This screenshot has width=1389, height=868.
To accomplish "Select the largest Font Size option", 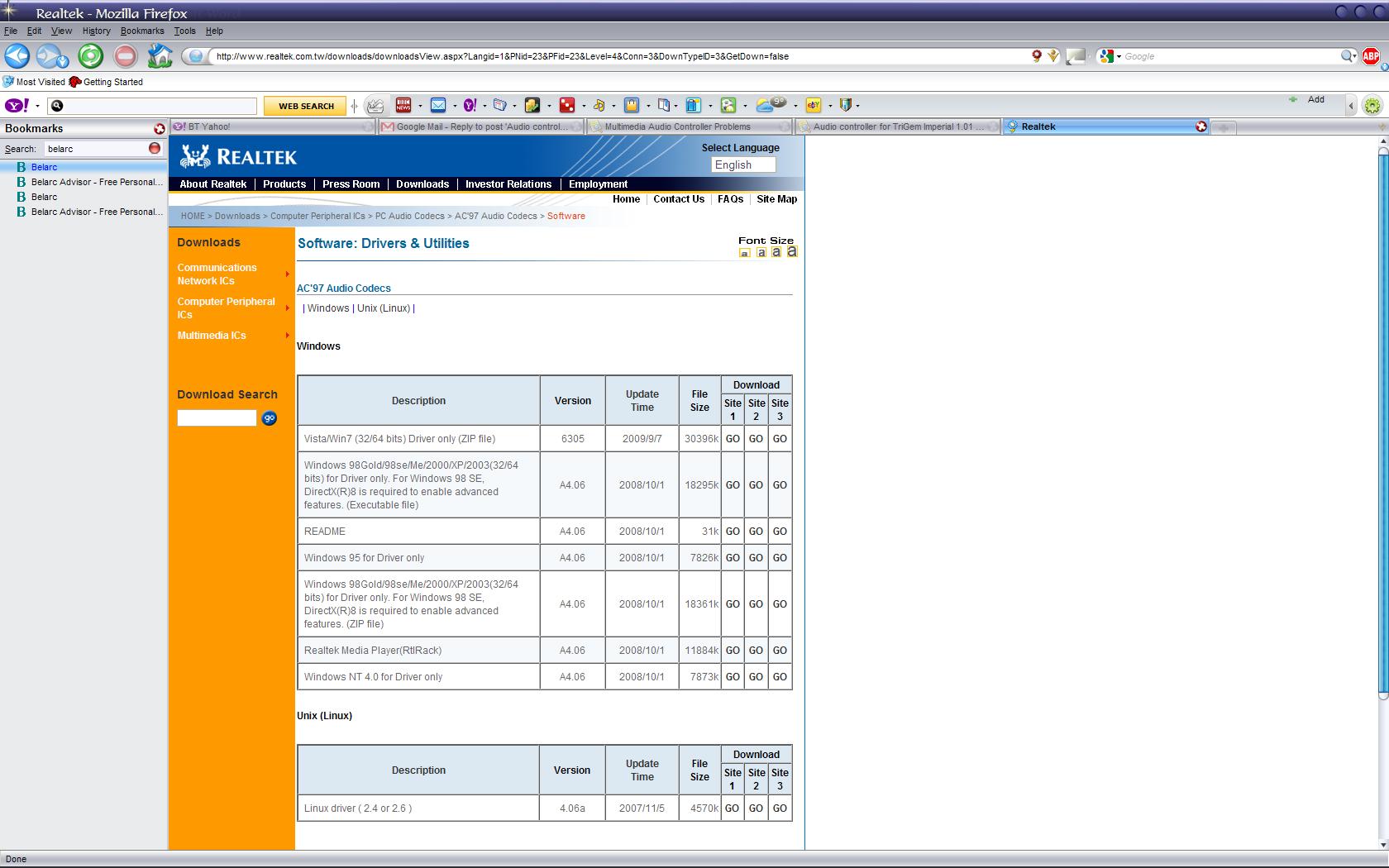I will pos(792,251).
